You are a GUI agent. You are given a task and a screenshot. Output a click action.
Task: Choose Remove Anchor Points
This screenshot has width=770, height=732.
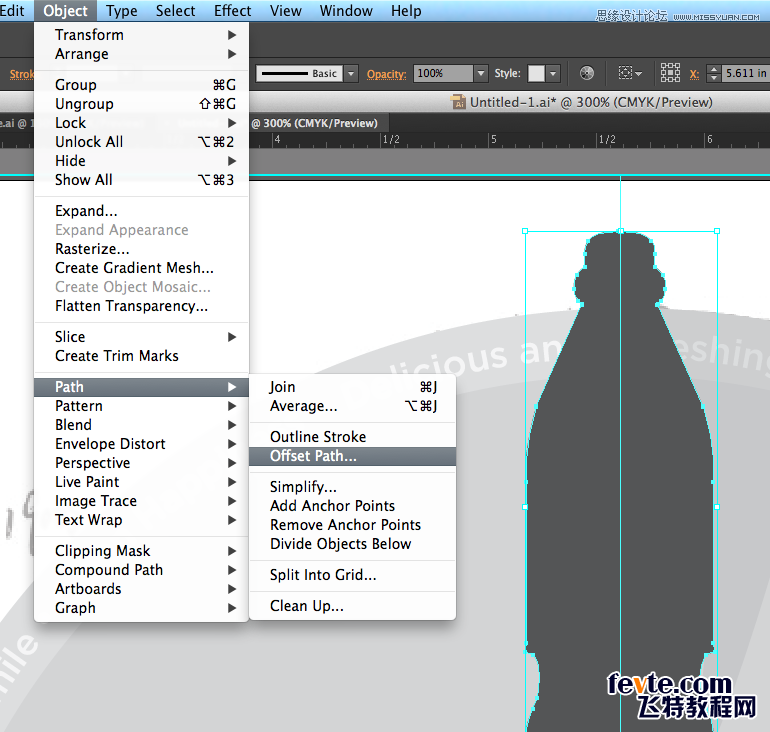click(353, 525)
